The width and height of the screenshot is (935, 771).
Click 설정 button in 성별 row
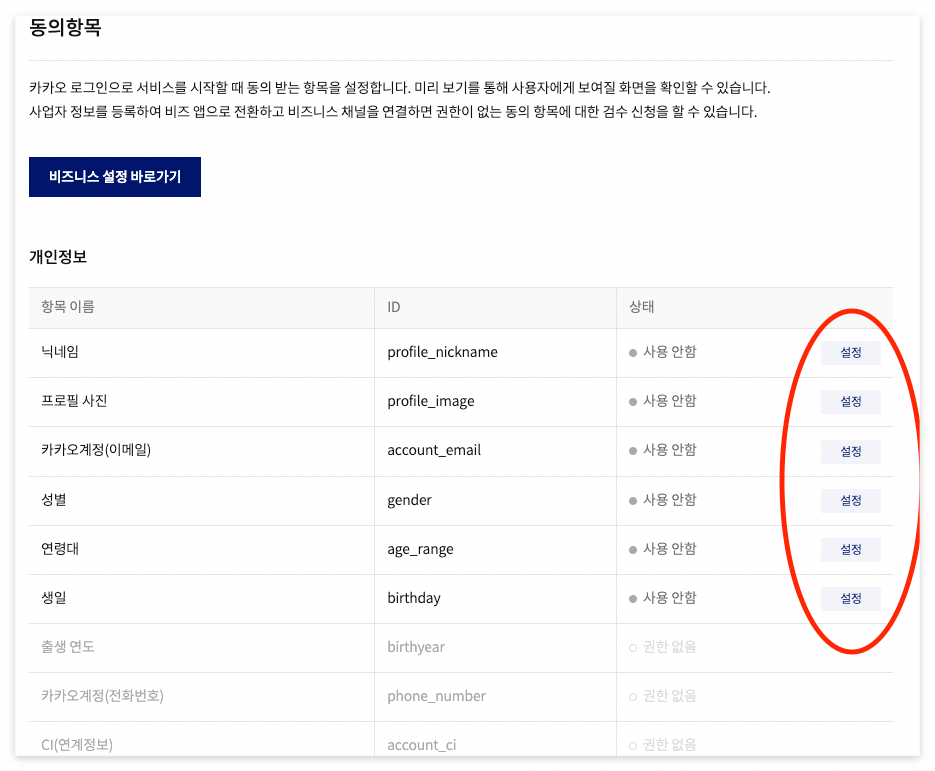click(x=850, y=501)
